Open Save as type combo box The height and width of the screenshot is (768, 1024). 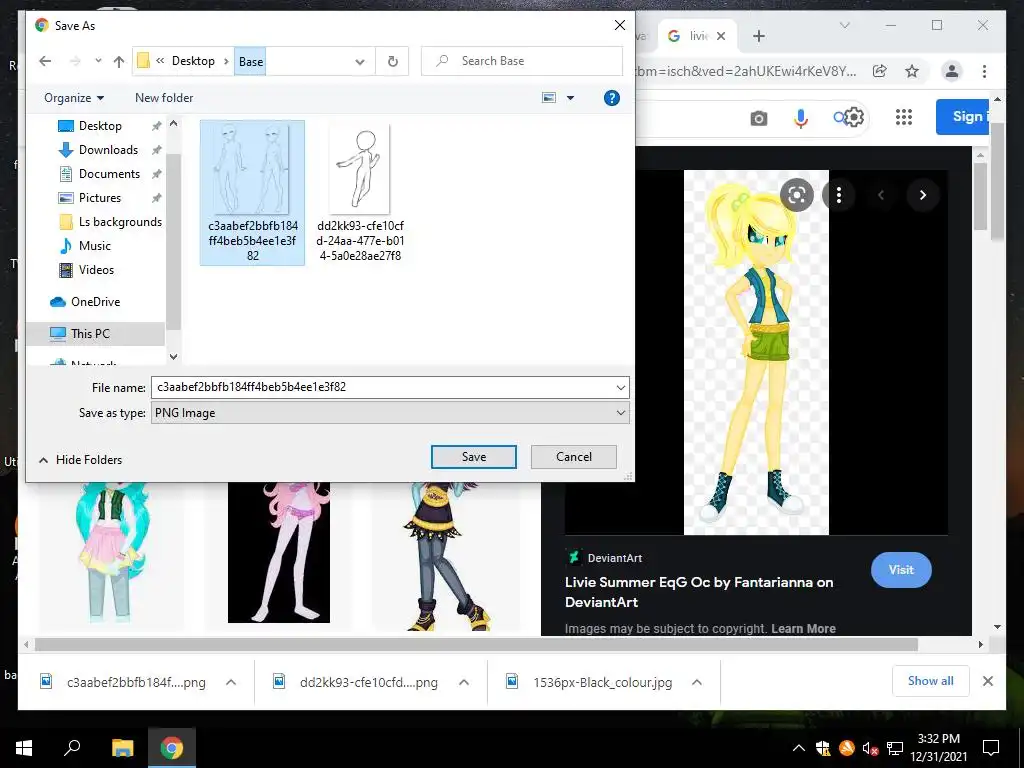click(x=390, y=413)
